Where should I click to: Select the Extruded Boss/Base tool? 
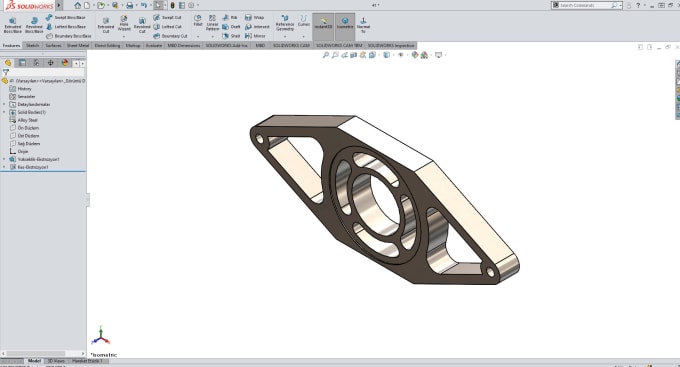13,26
